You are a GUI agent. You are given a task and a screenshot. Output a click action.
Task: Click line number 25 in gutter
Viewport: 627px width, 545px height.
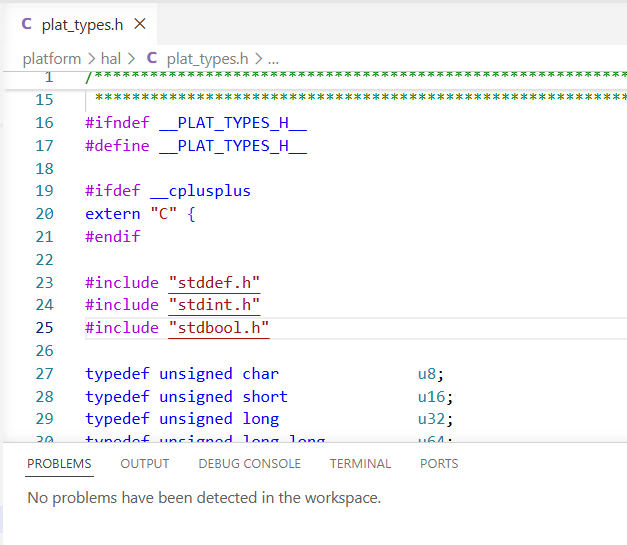pyautogui.click(x=44, y=328)
